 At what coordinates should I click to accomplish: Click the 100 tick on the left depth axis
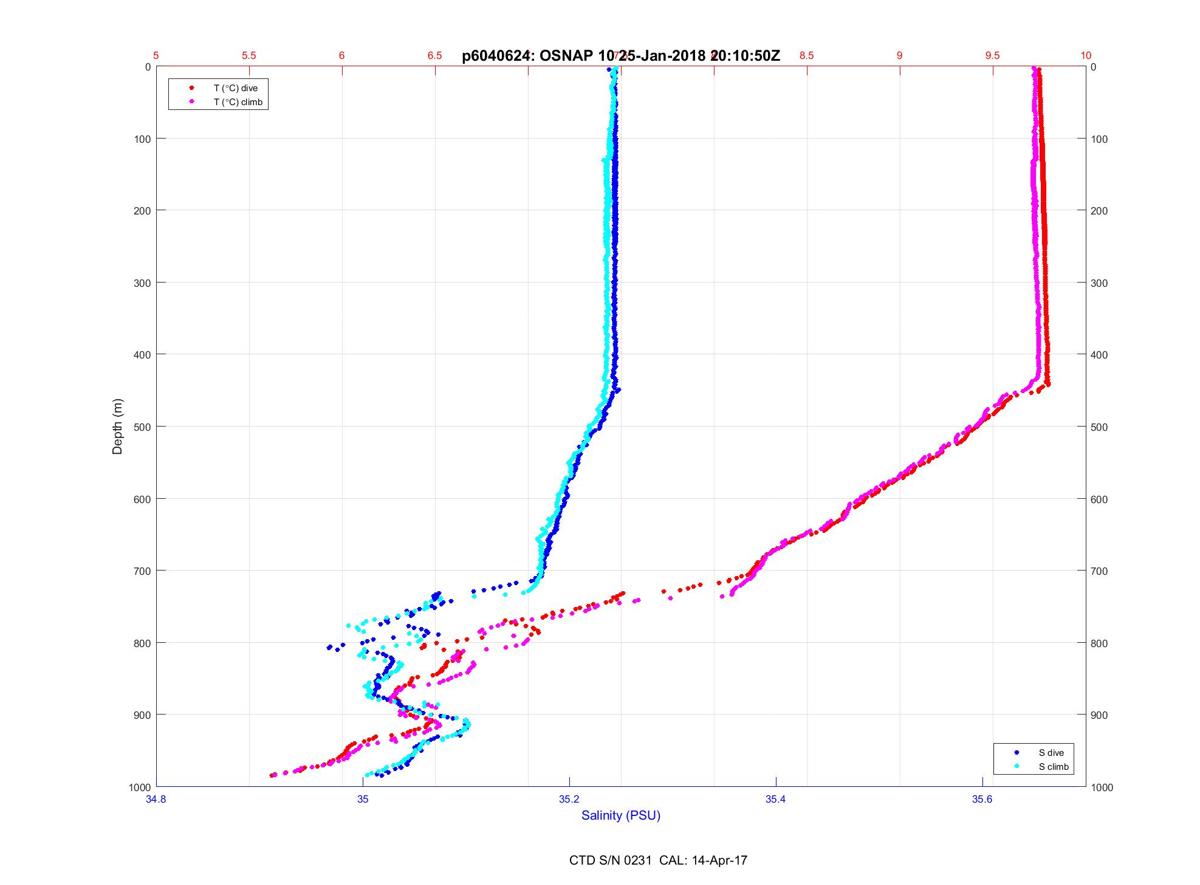142,139
